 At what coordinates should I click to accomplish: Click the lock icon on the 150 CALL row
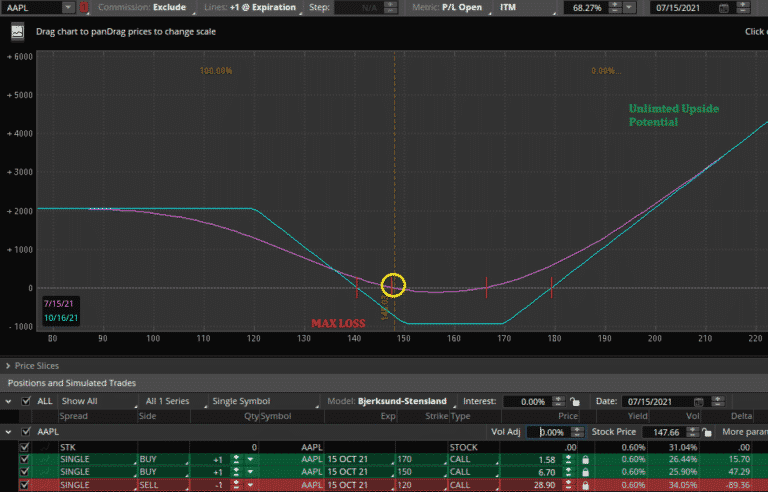(584, 471)
